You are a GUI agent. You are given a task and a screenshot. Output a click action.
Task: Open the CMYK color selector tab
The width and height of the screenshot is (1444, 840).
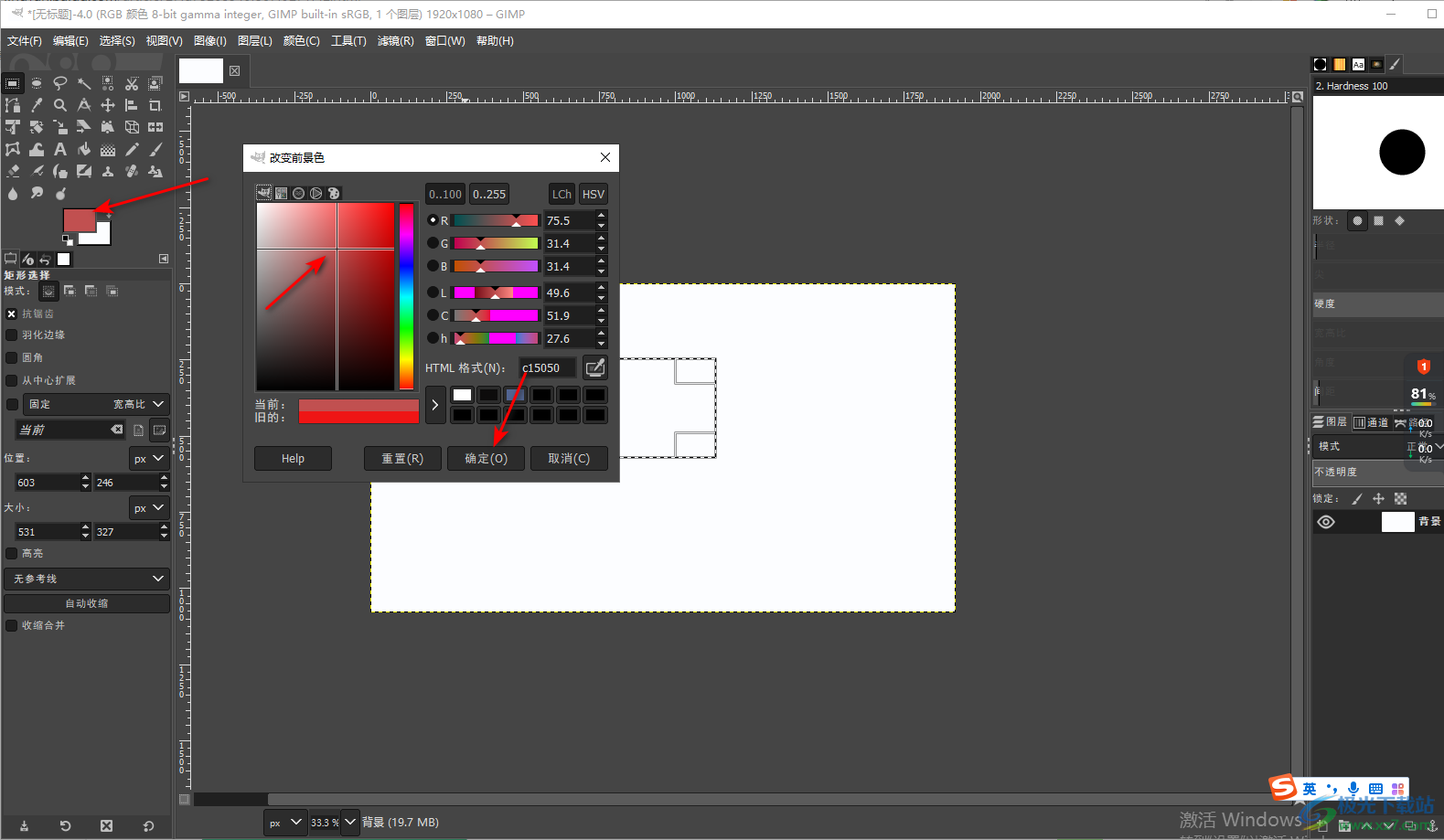(281, 193)
